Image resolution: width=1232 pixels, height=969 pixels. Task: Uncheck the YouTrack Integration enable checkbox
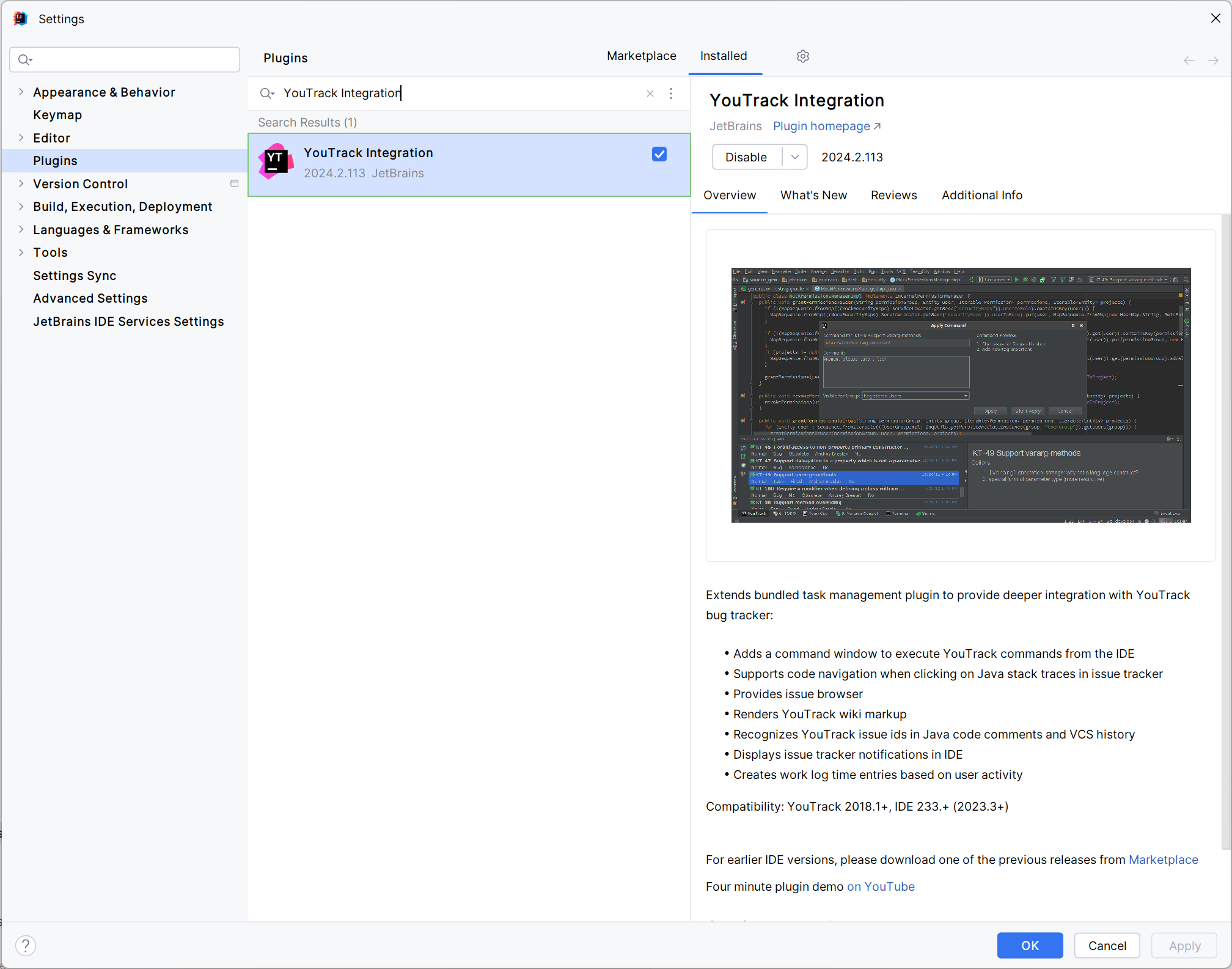[x=659, y=154]
